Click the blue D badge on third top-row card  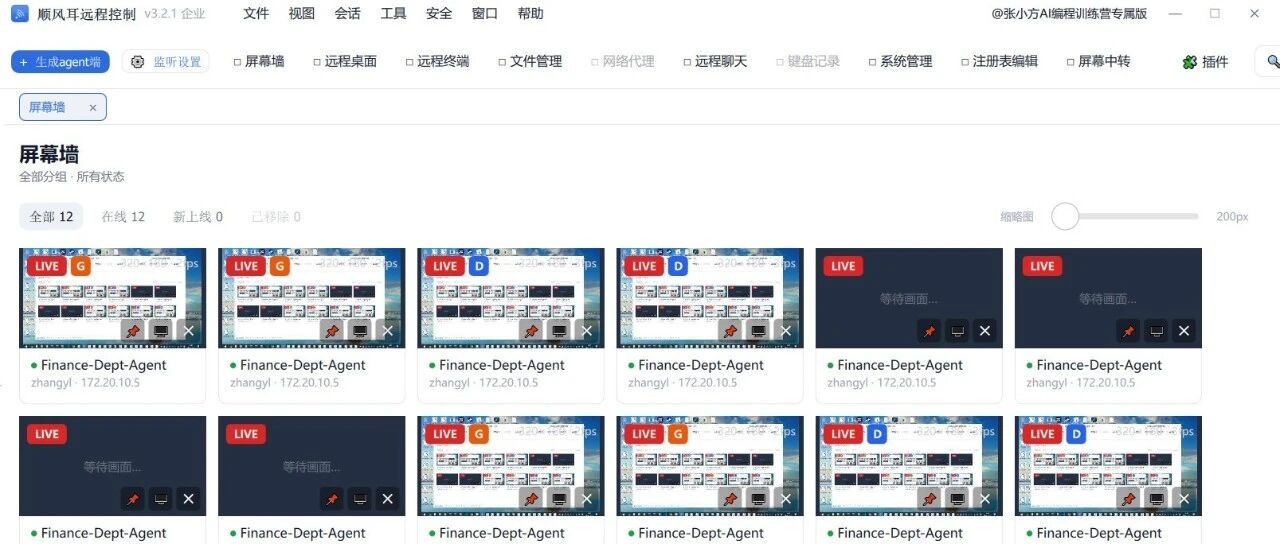point(478,266)
